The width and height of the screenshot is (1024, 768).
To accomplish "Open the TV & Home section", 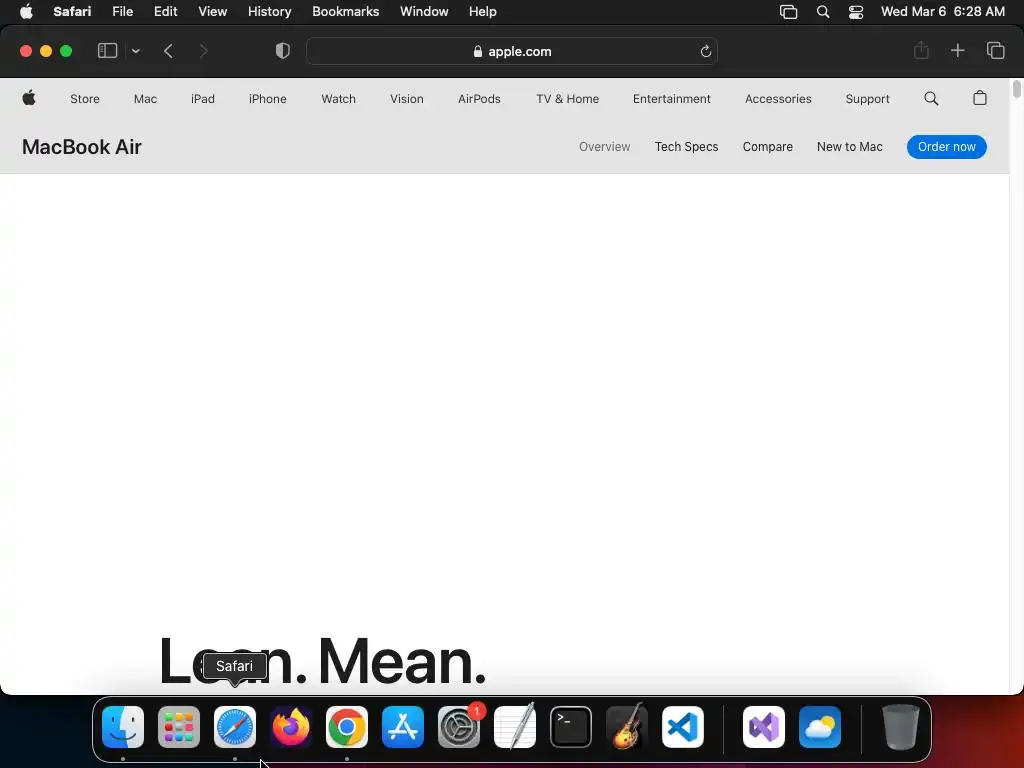I will pyautogui.click(x=568, y=99).
